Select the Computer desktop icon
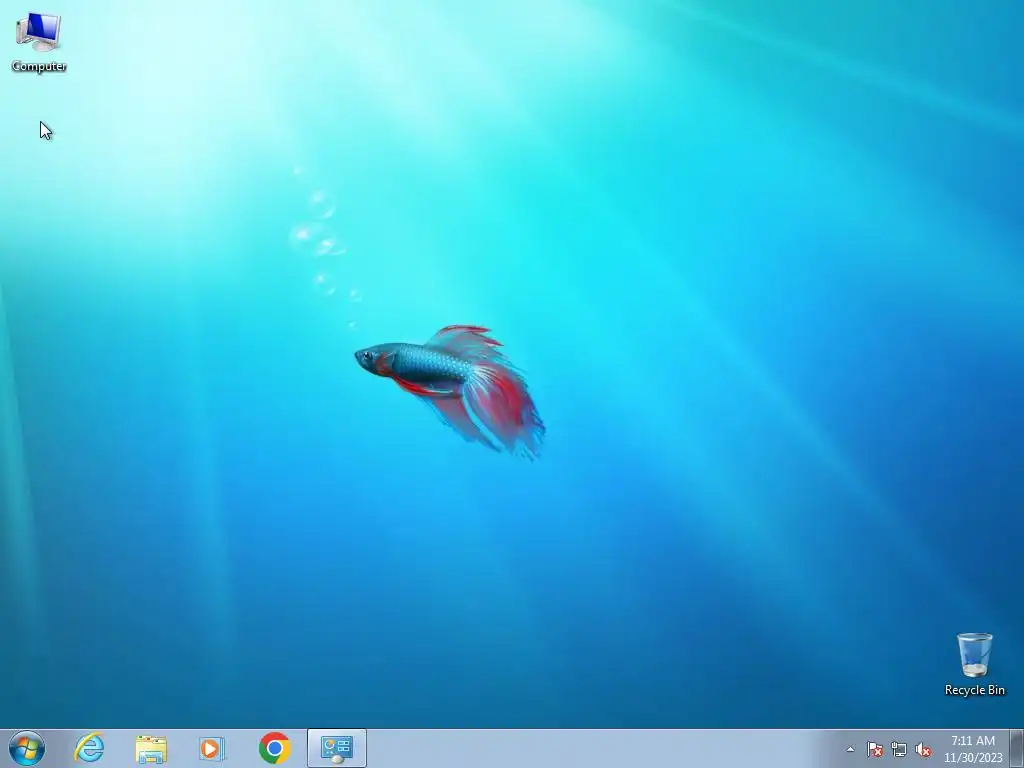The width and height of the screenshot is (1024, 768). coord(39,42)
